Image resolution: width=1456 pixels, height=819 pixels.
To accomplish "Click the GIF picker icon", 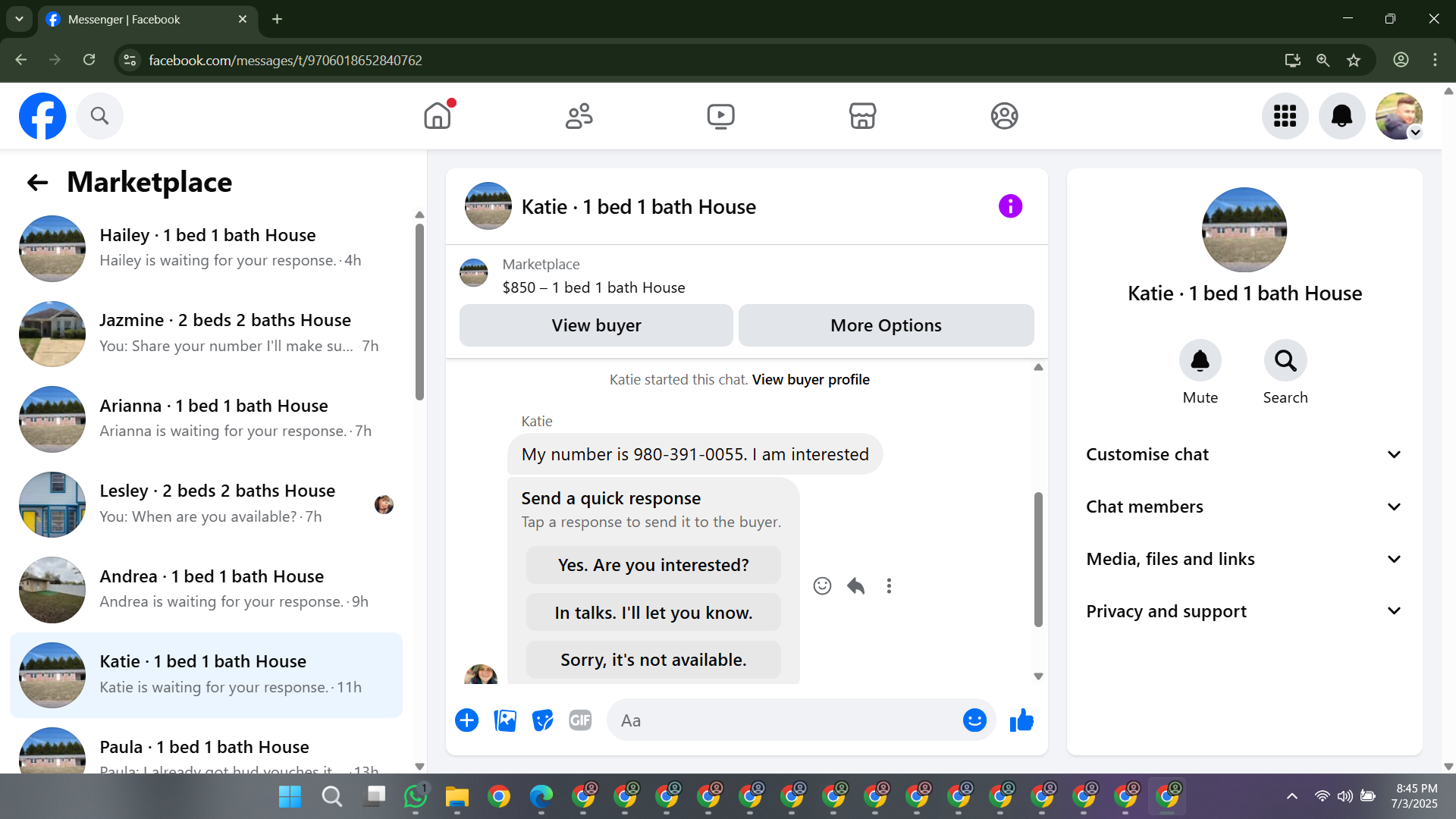I will 580,720.
